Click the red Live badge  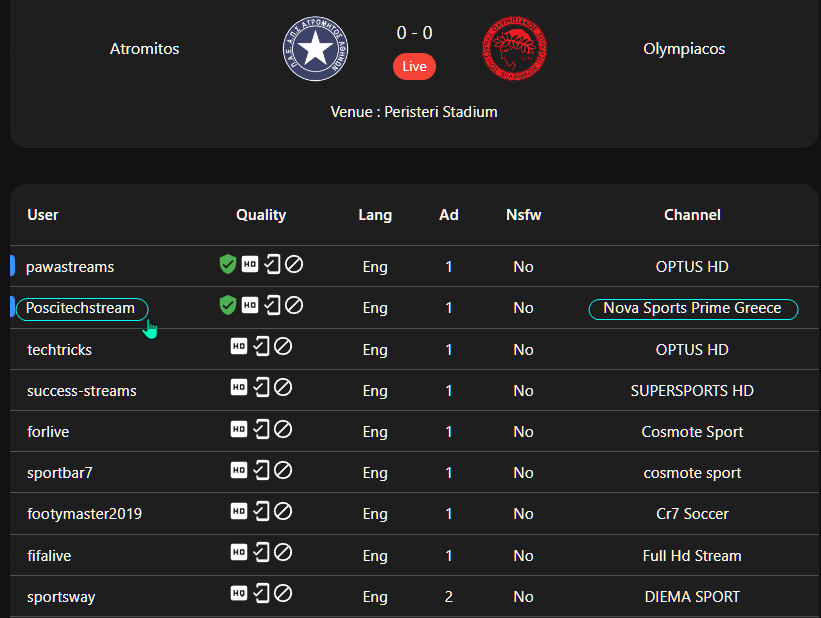414,67
